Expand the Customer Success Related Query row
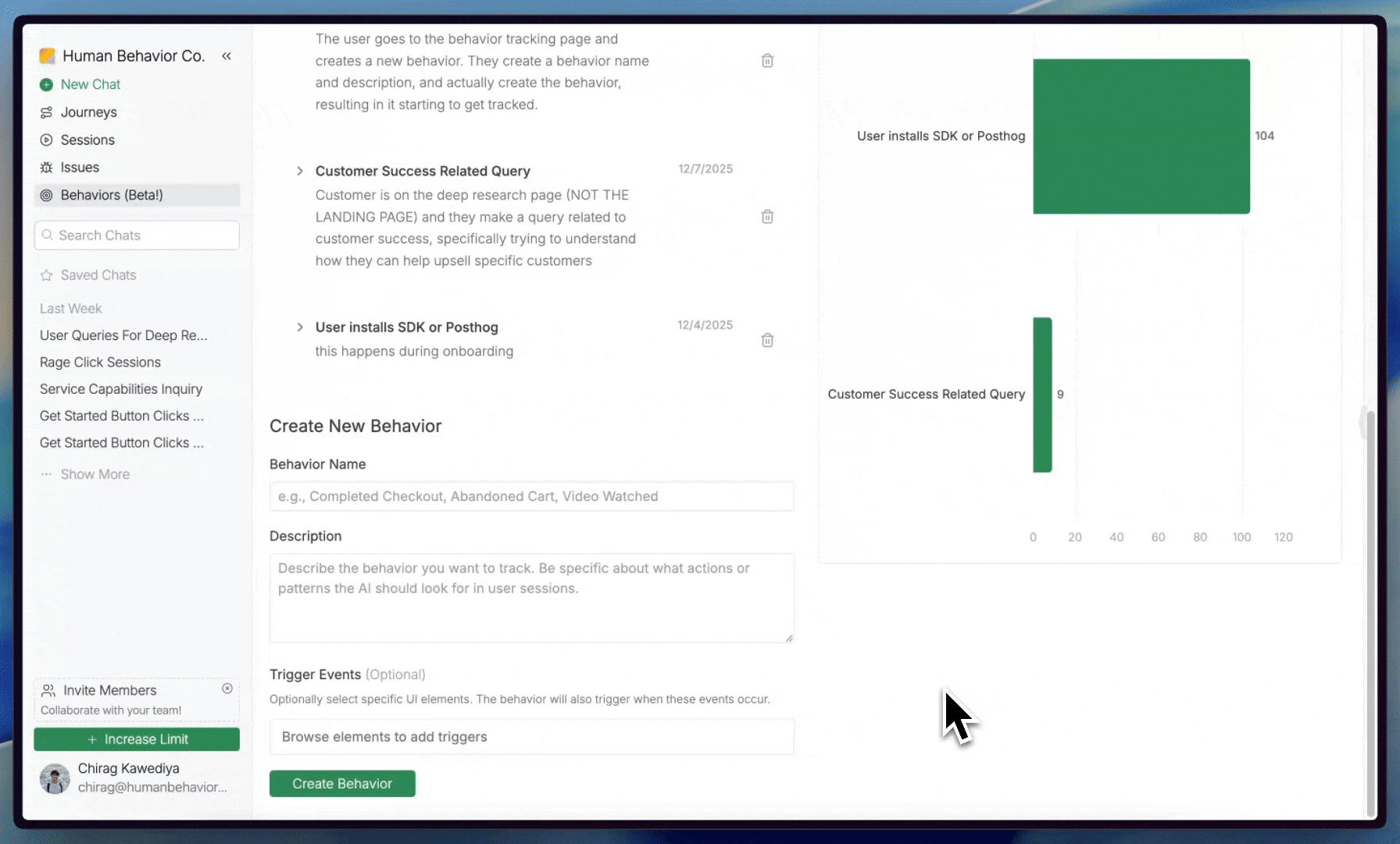 pyautogui.click(x=300, y=171)
